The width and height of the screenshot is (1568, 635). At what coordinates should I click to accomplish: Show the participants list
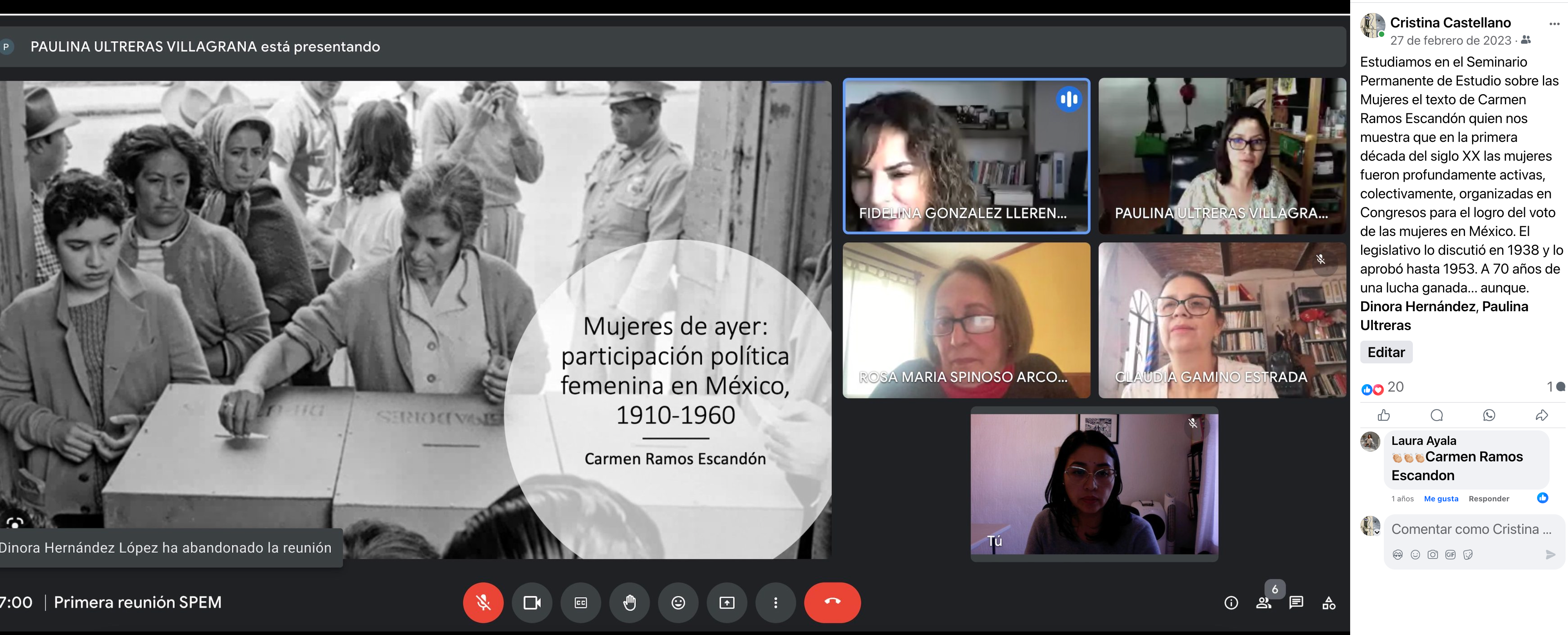1264,603
